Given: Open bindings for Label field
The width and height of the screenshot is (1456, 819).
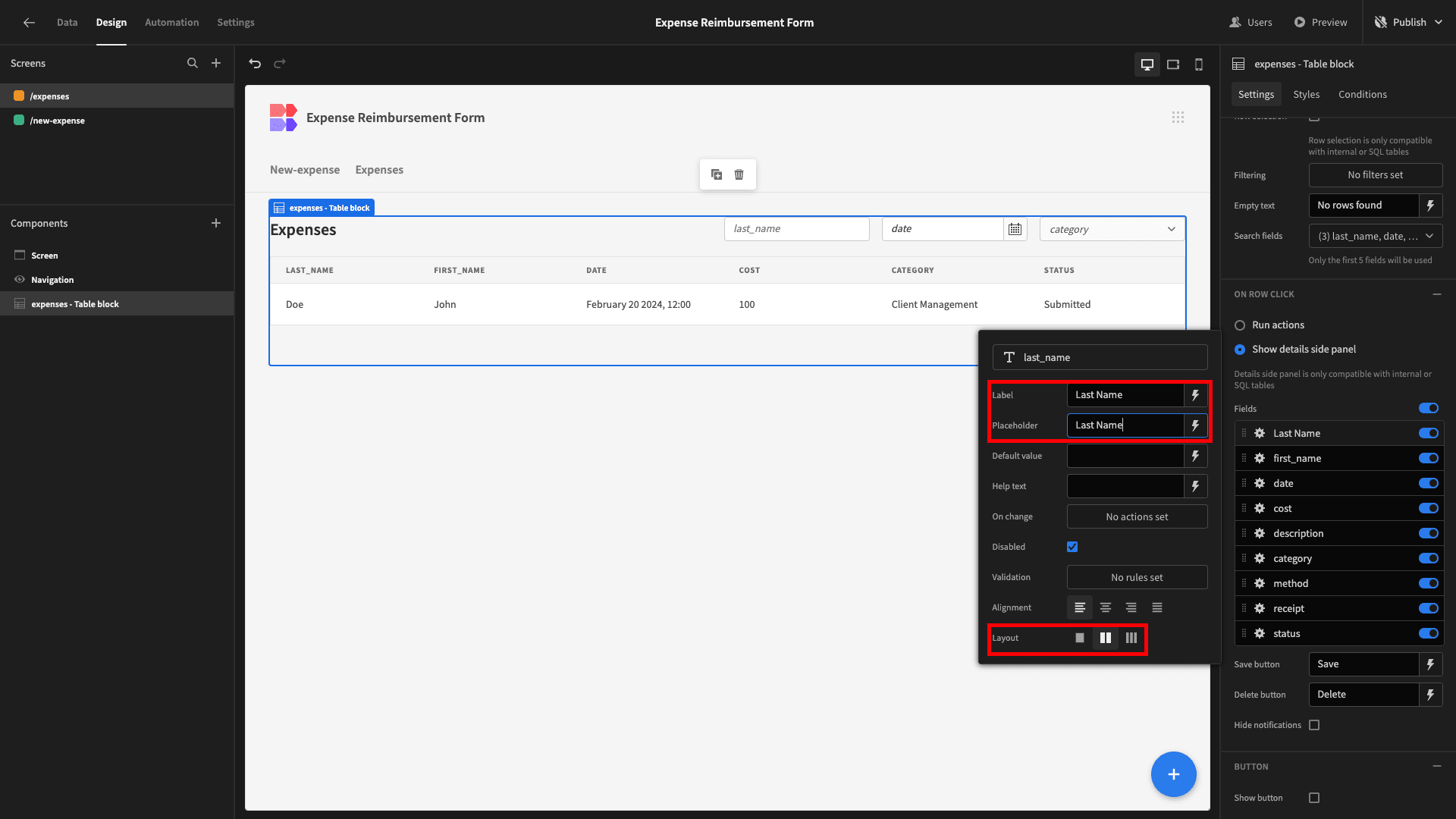Looking at the screenshot, I should coord(1196,395).
